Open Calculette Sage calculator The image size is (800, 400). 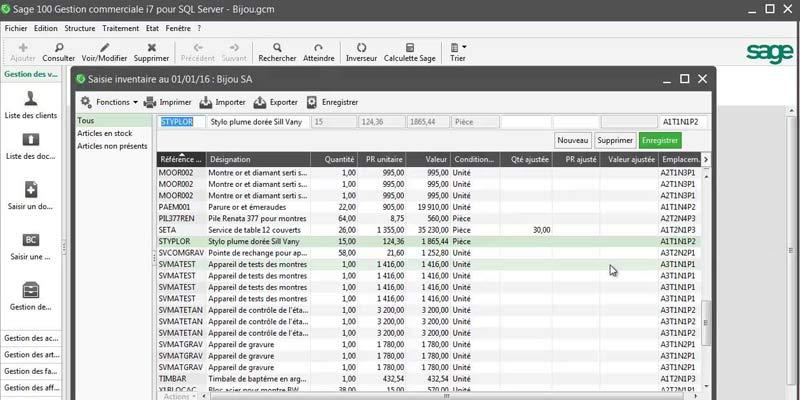click(410, 47)
